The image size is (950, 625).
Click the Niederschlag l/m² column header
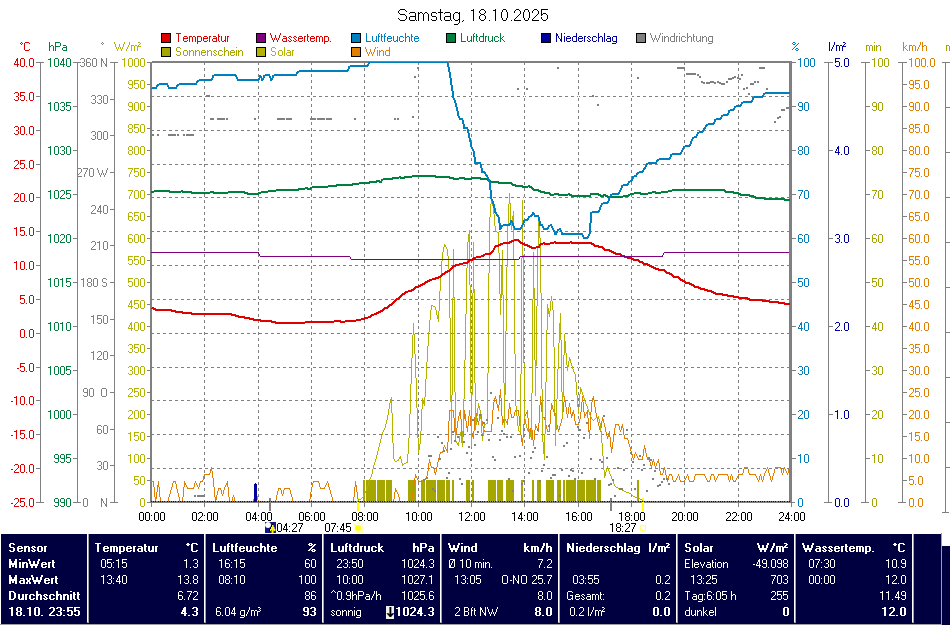617,548
